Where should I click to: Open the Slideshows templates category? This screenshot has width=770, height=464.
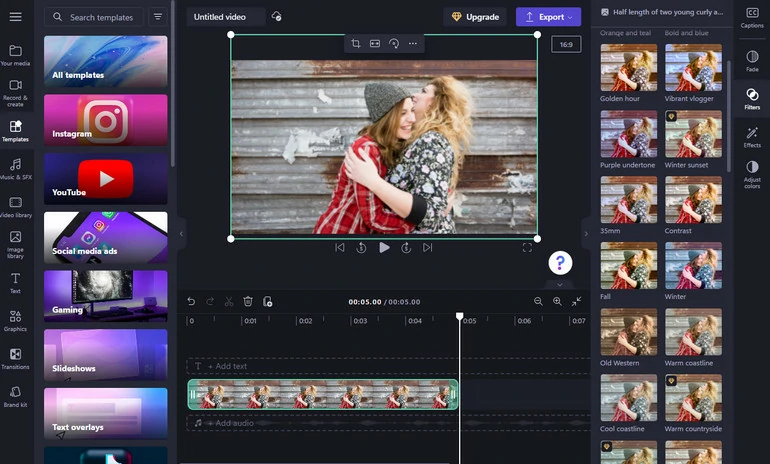[106, 355]
